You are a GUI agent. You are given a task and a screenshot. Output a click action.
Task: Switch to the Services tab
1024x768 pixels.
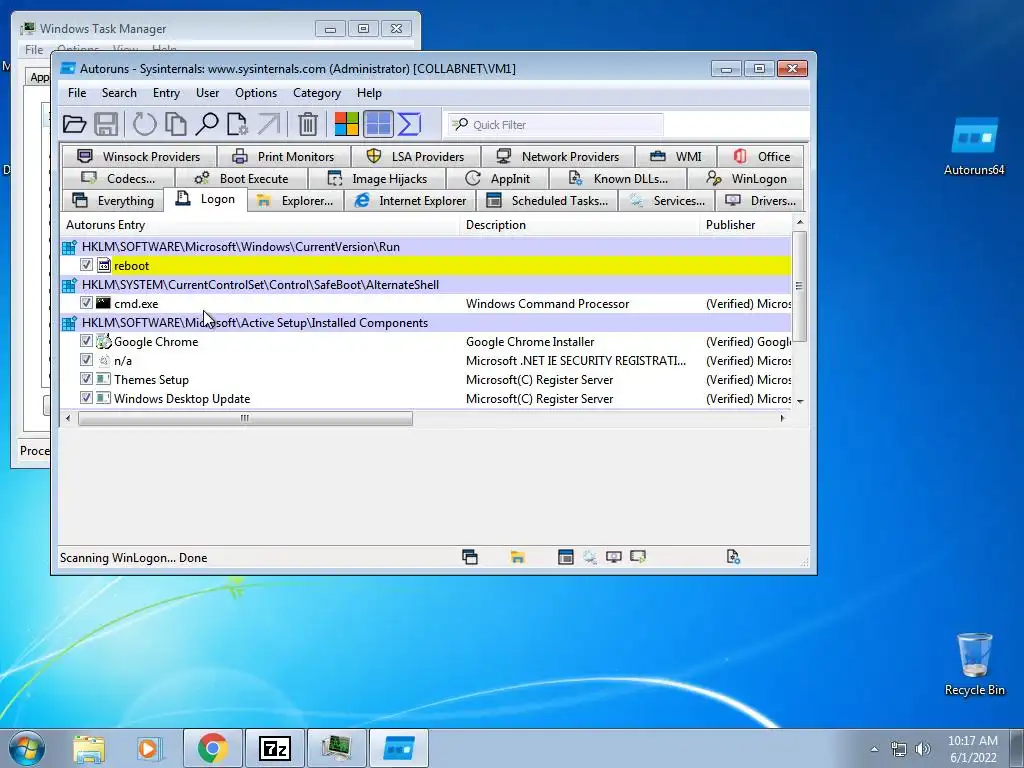click(x=667, y=200)
